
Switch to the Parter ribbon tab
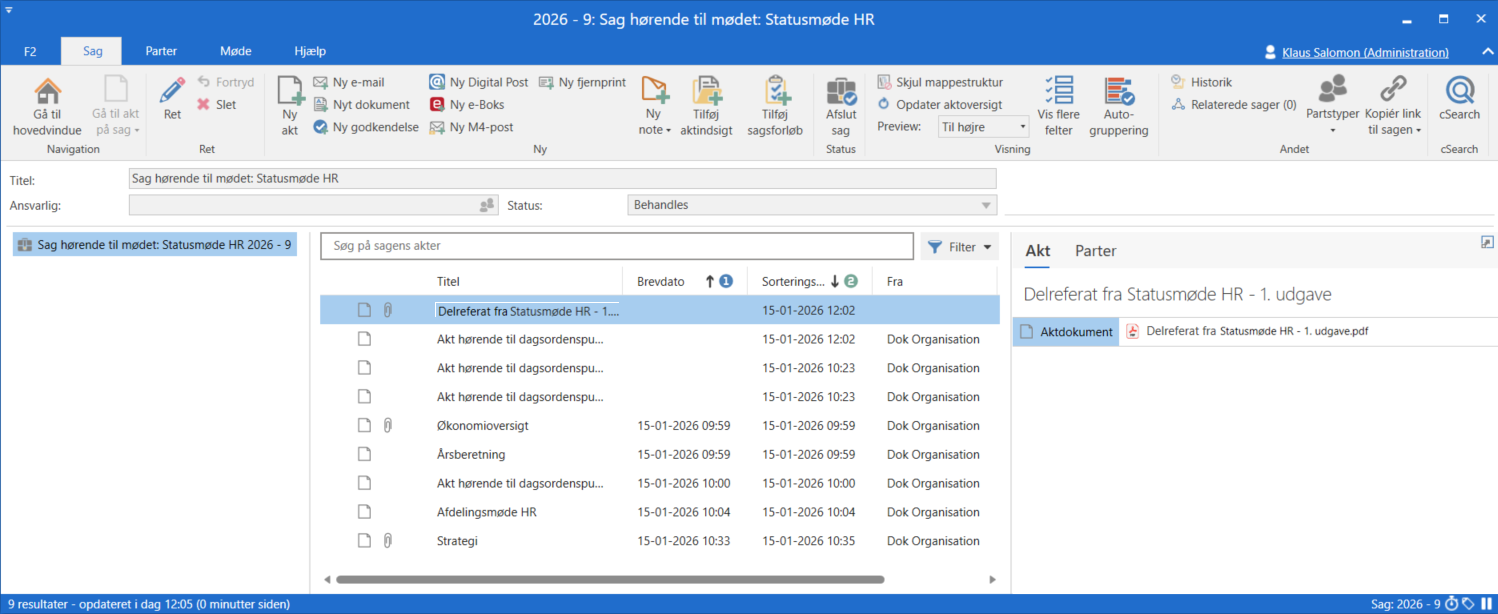[x=161, y=51]
